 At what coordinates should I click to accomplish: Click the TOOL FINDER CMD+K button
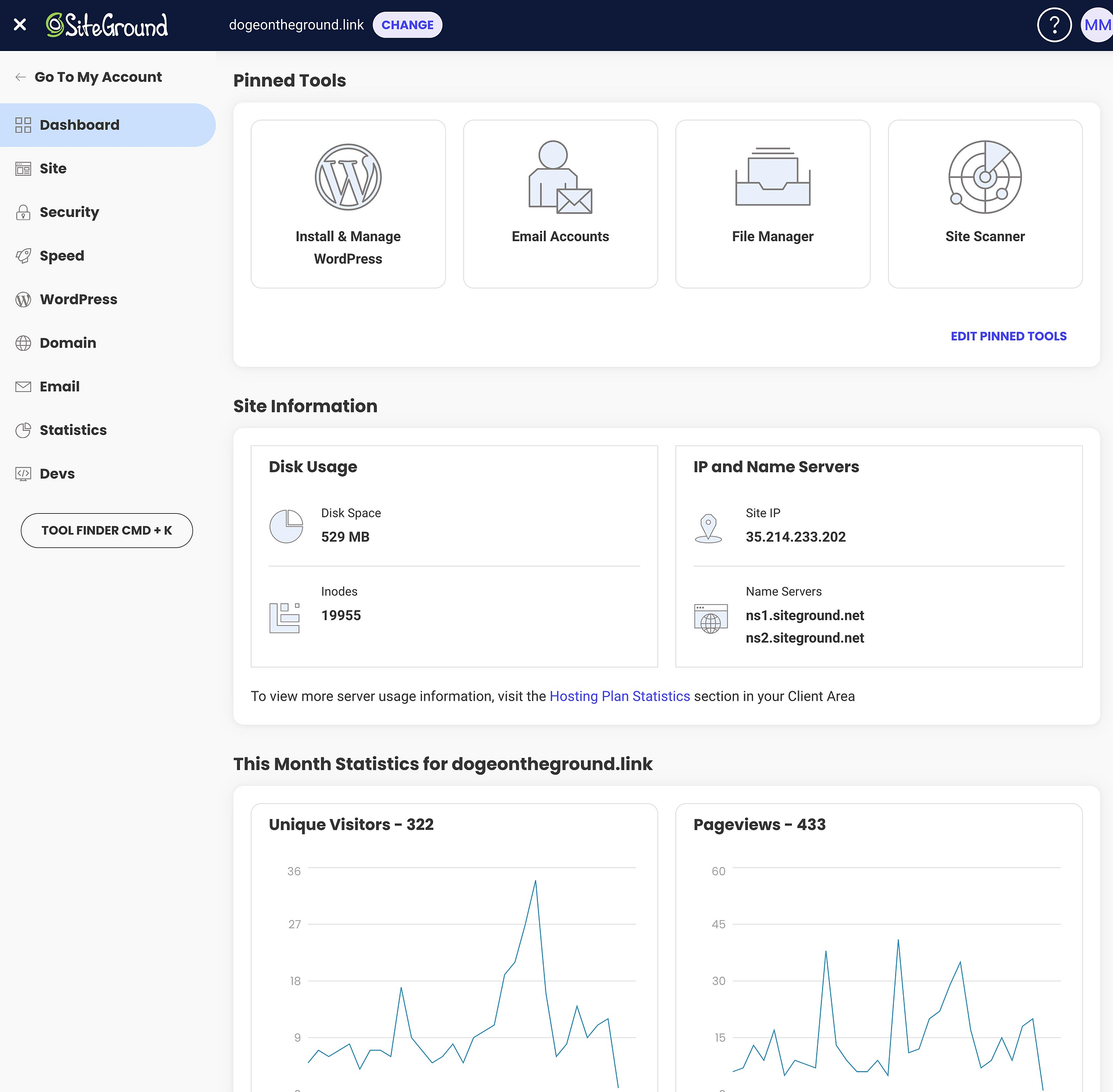pyautogui.click(x=107, y=530)
